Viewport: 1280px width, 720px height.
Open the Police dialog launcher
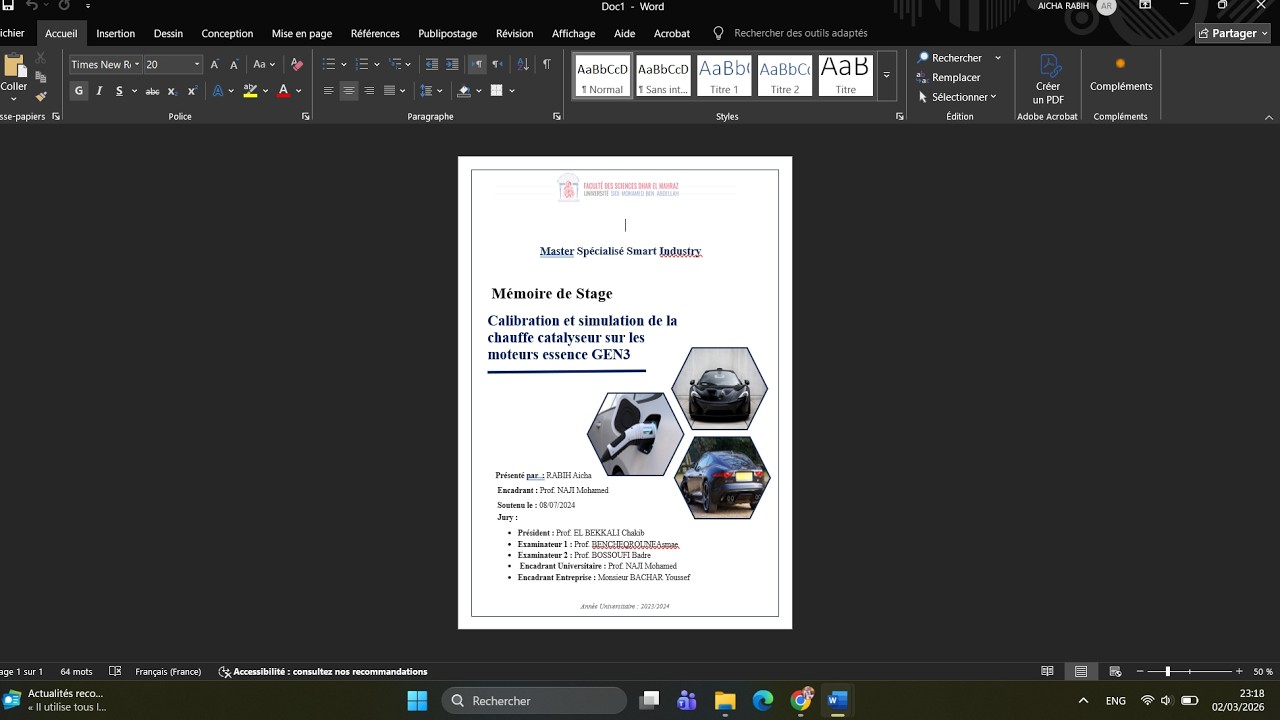pos(305,117)
